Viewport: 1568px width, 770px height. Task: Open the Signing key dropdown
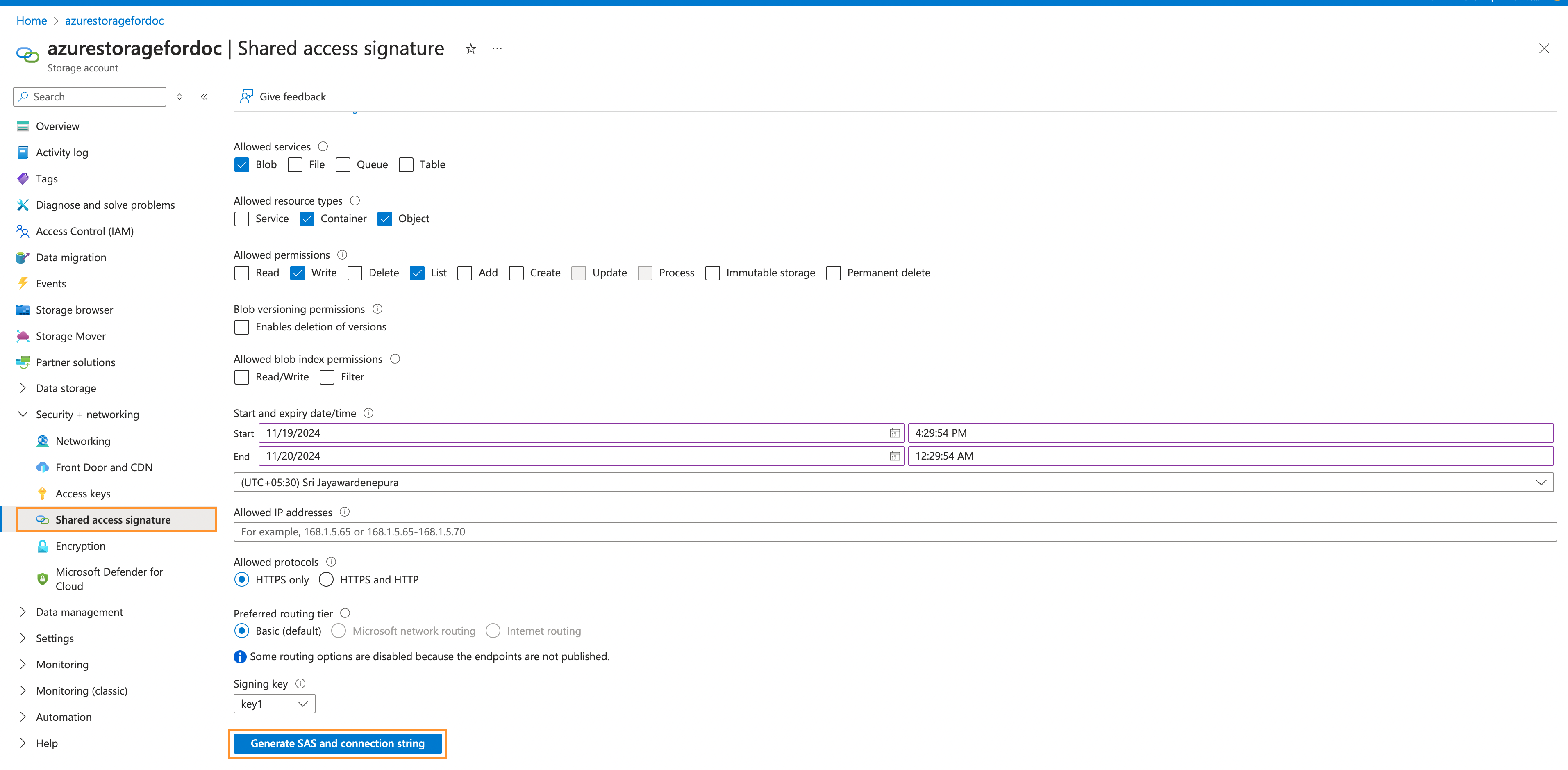click(x=275, y=704)
